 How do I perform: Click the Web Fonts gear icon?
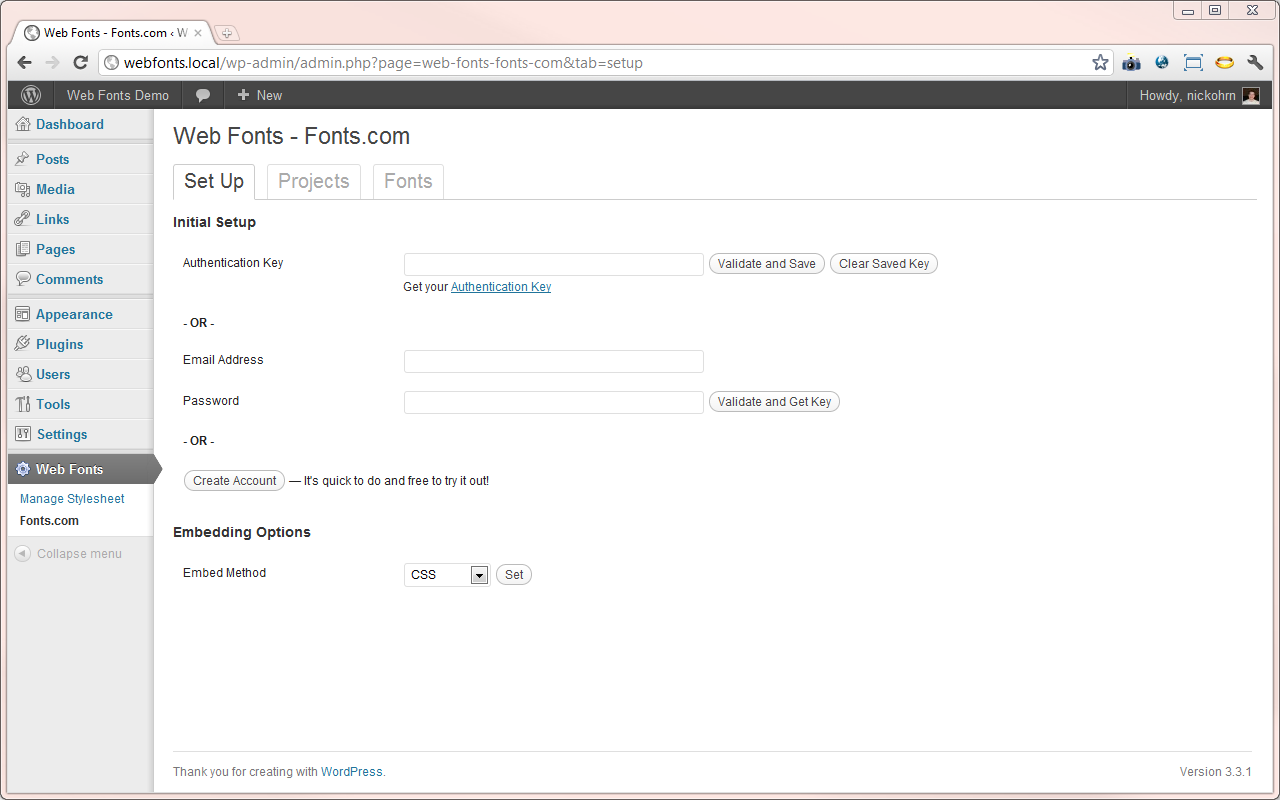coord(23,469)
